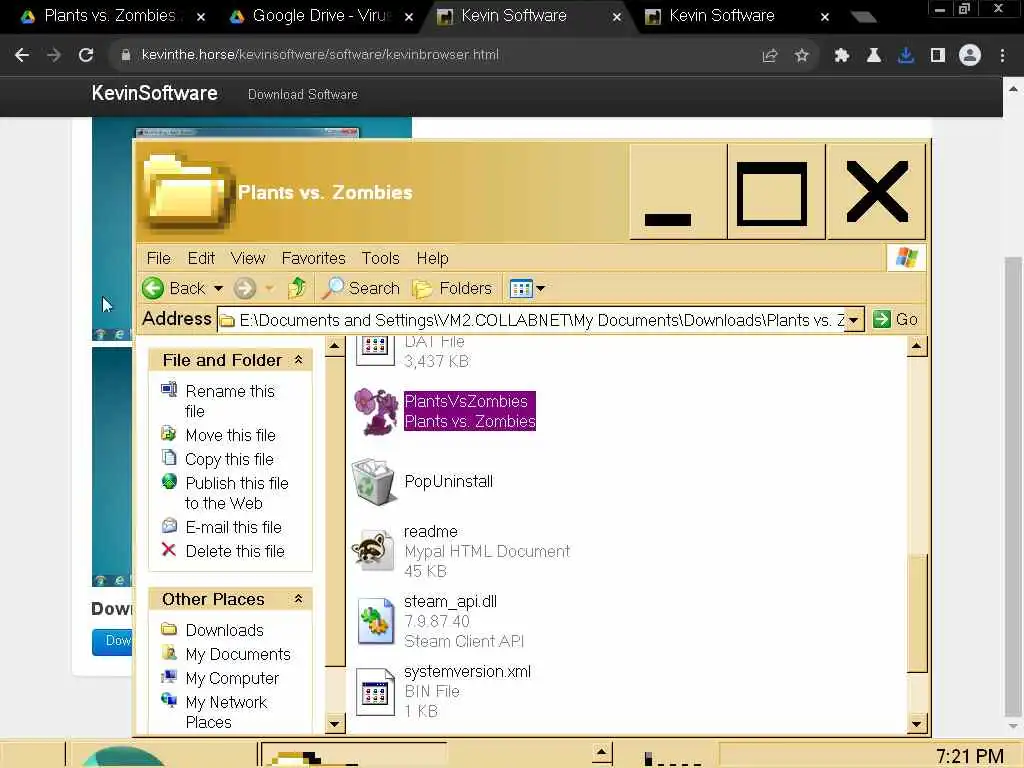Click the Download Software nav link
Viewport: 1024px width, 768px height.
click(302, 94)
